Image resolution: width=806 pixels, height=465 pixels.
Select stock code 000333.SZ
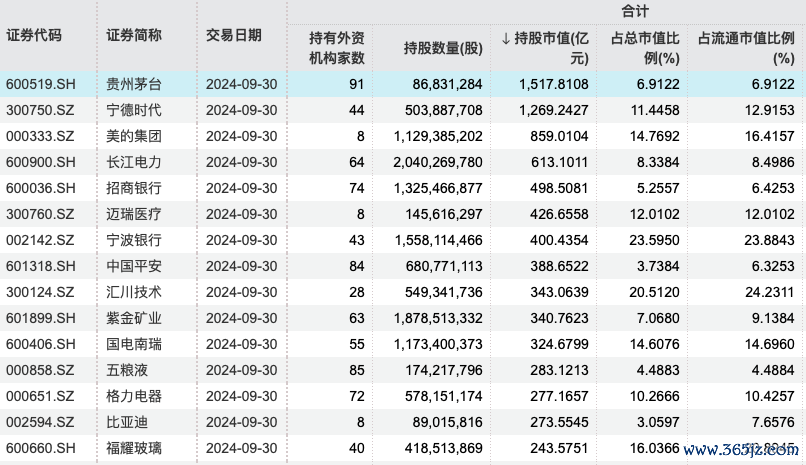[x=40, y=136]
